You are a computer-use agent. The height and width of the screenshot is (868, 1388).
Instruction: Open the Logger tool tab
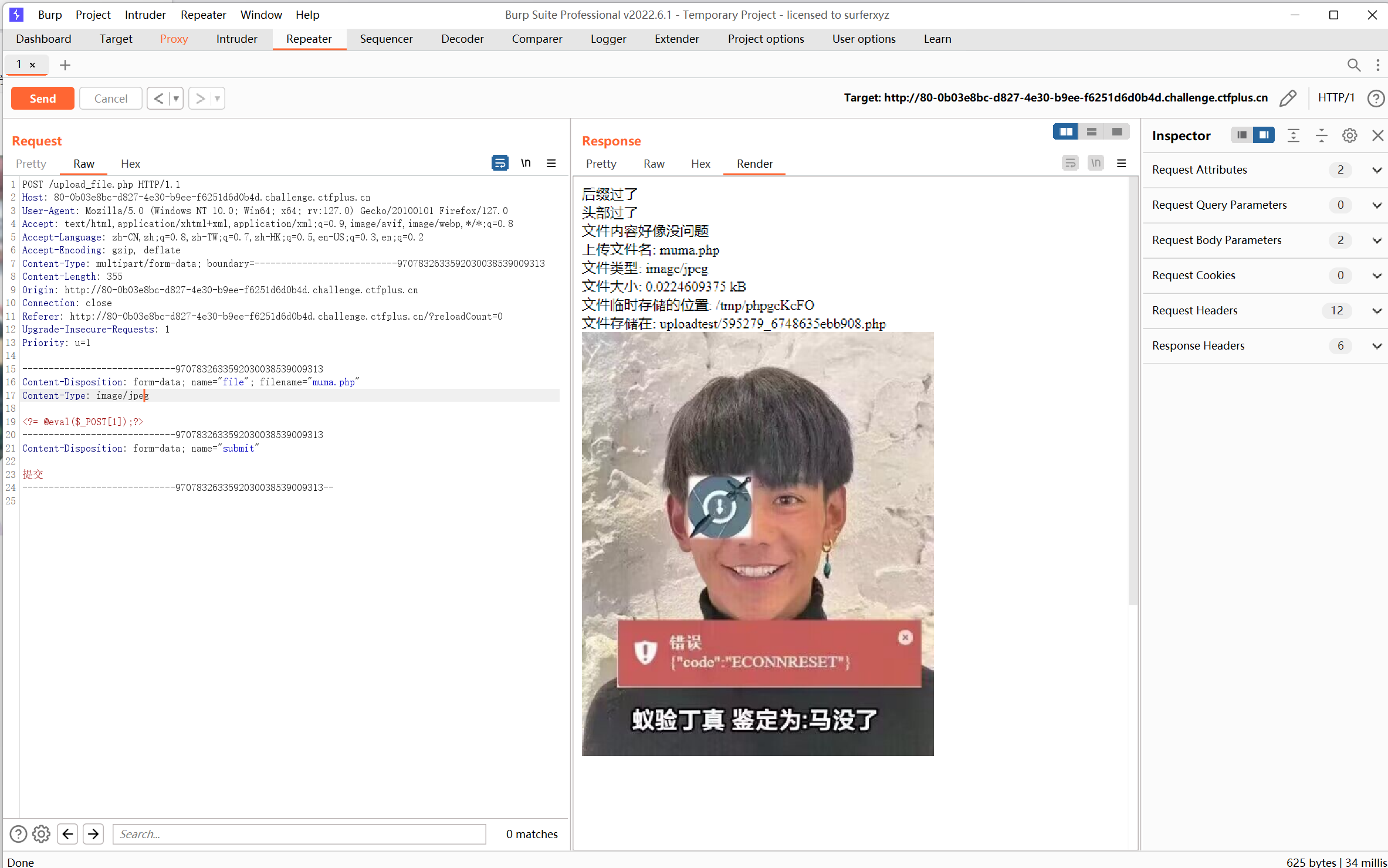tap(608, 39)
